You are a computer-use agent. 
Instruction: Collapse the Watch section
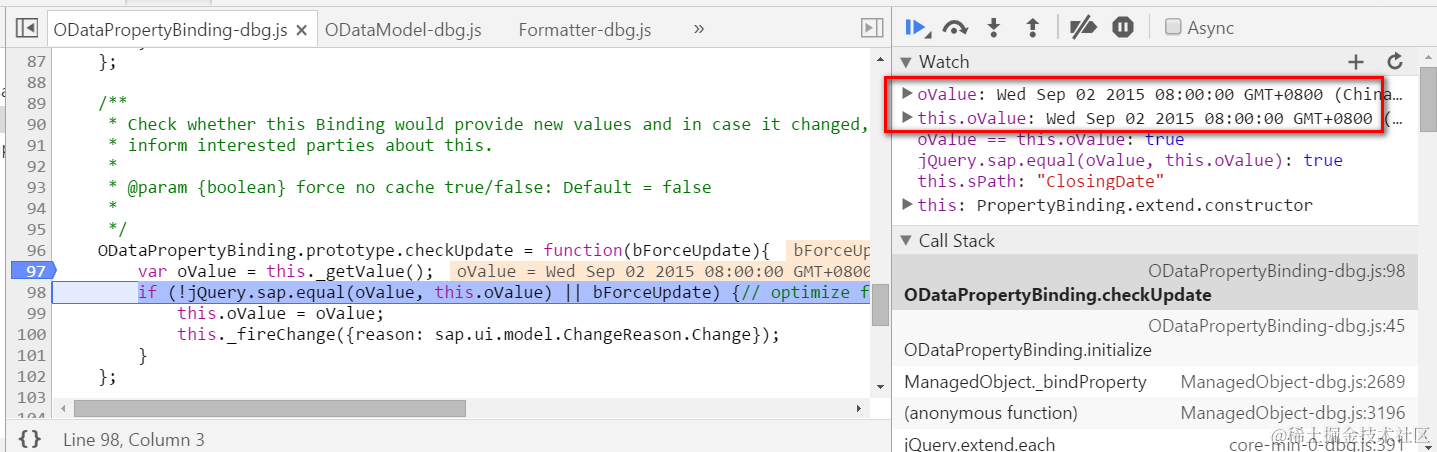[906, 62]
